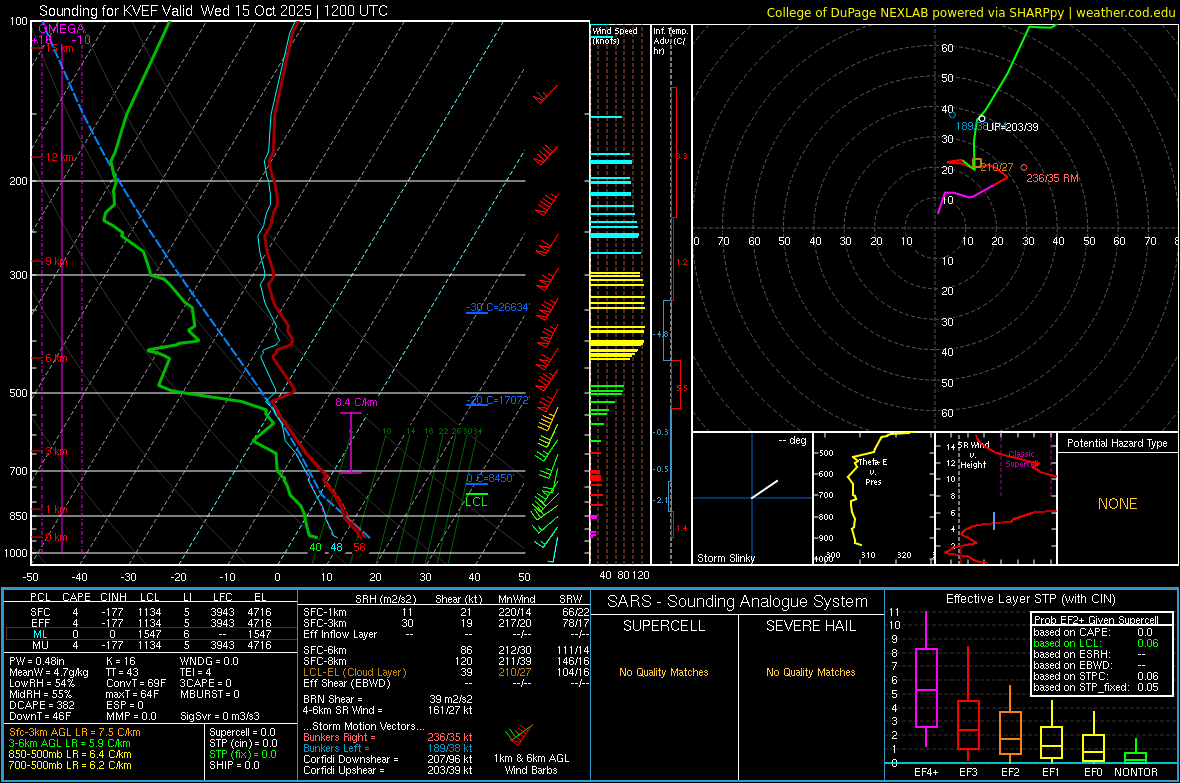Click the 236/35 RM hodograph label
The height and width of the screenshot is (783, 1180).
pyautogui.click(x=1053, y=178)
